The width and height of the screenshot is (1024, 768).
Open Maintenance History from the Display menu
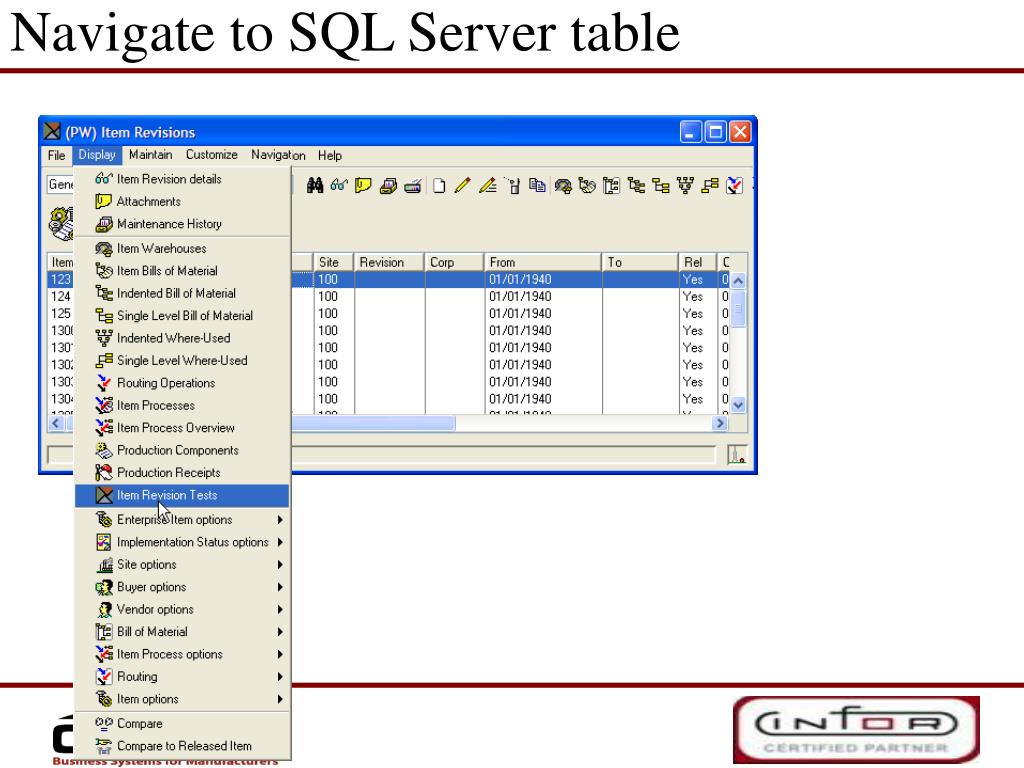182,223
